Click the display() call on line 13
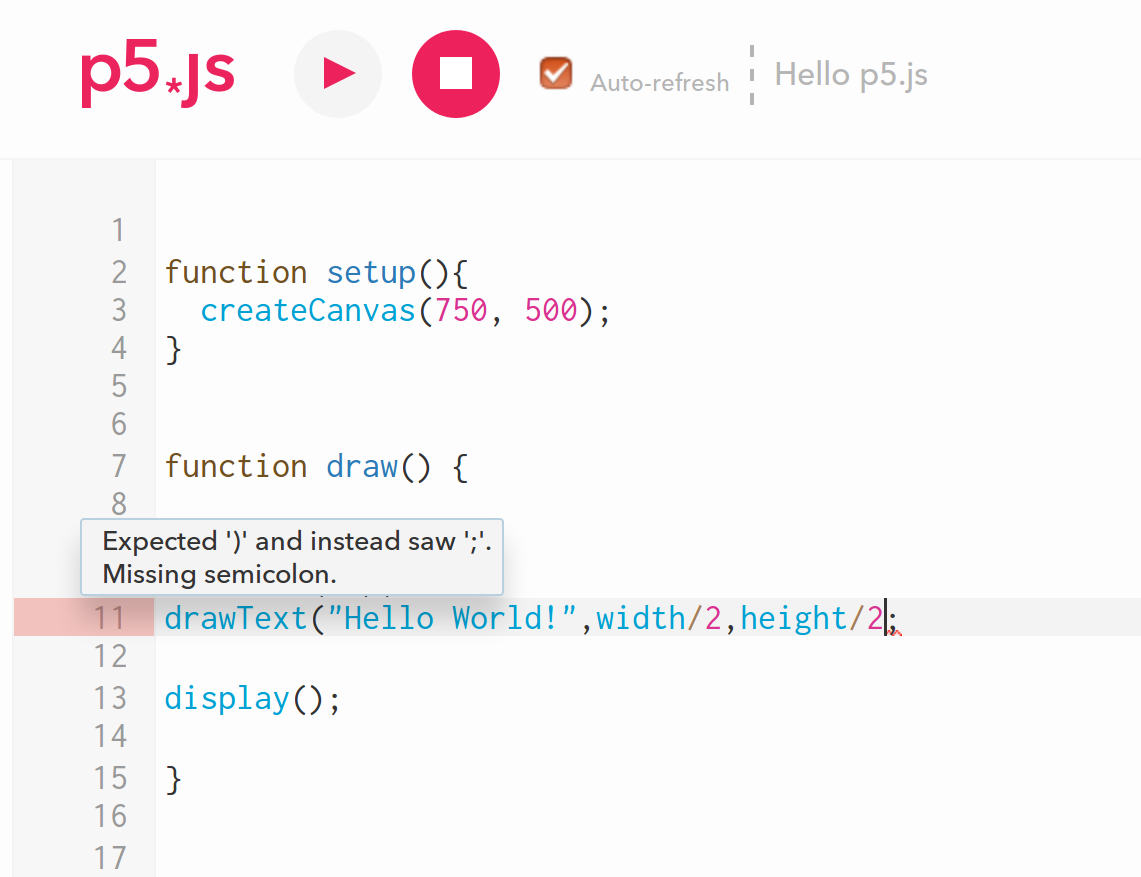Image resolution: width=1141 pixels, height=877 pixels. [x=227, y=698]
